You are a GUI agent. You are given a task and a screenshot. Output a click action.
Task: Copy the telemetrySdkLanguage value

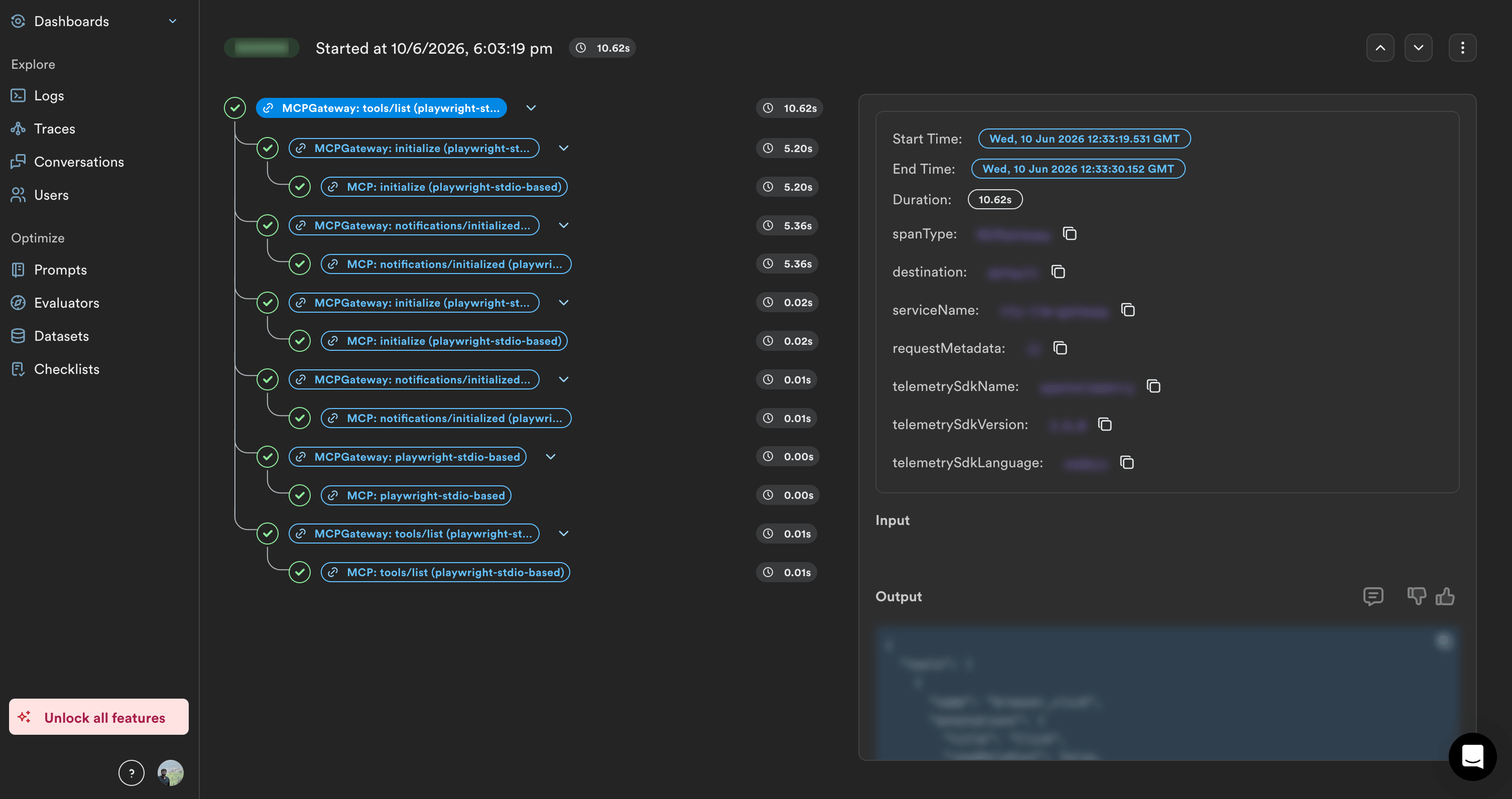pyautogui.click(x=1127, y=463)
